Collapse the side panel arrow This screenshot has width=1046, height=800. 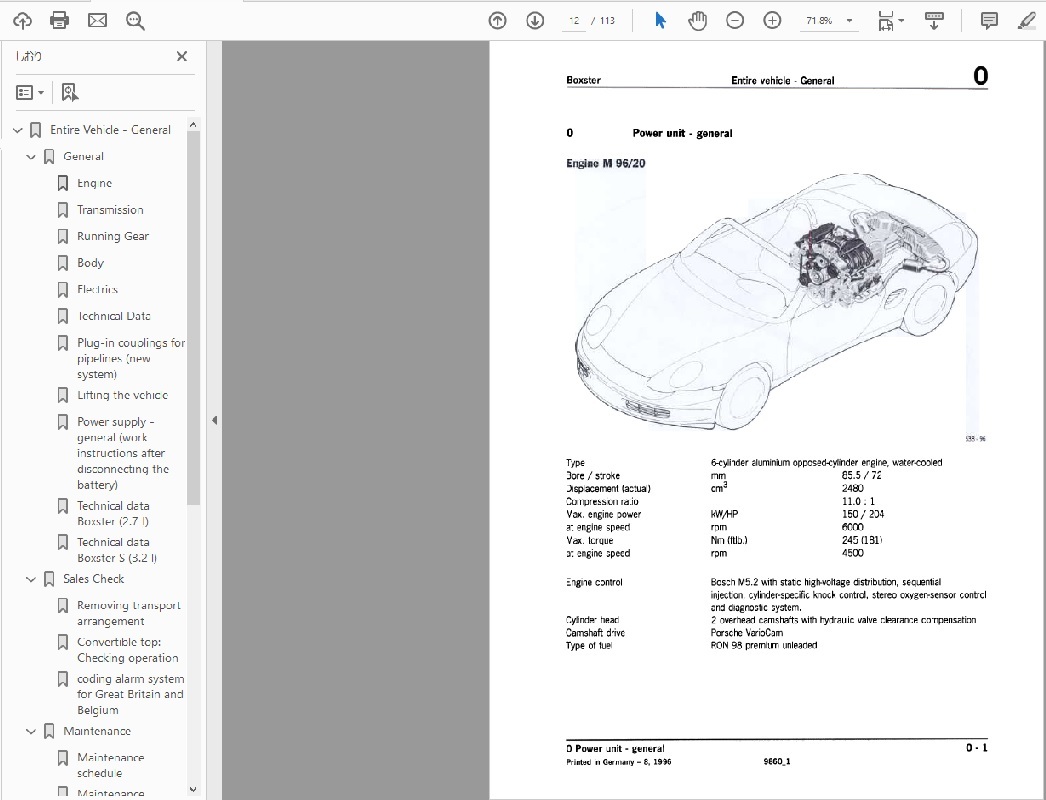(214, 420)
